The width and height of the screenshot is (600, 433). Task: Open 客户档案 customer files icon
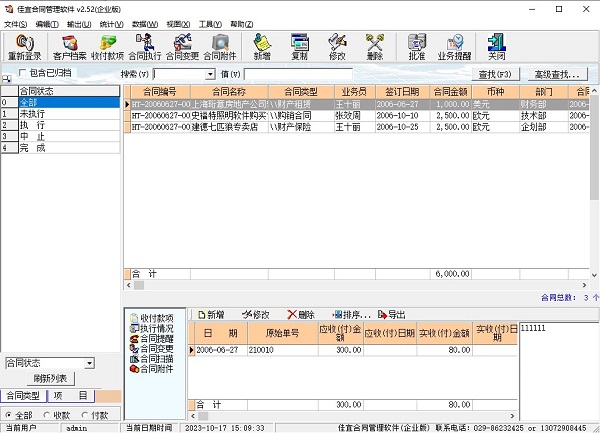(69, 46)
